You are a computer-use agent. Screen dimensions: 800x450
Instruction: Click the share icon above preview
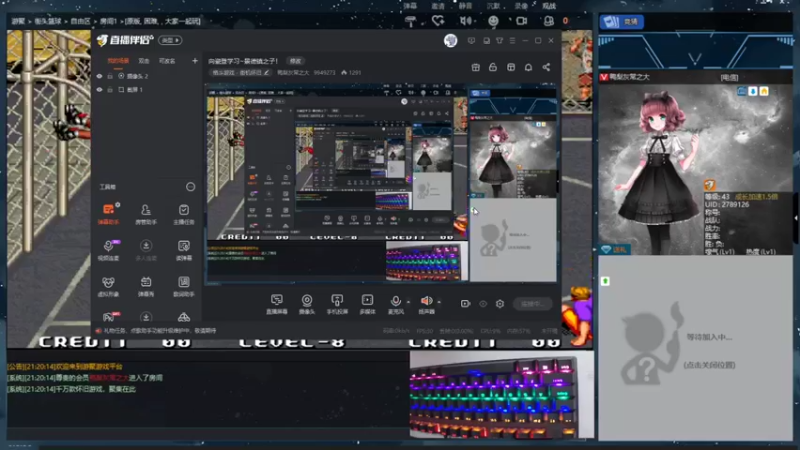point(546,67)
